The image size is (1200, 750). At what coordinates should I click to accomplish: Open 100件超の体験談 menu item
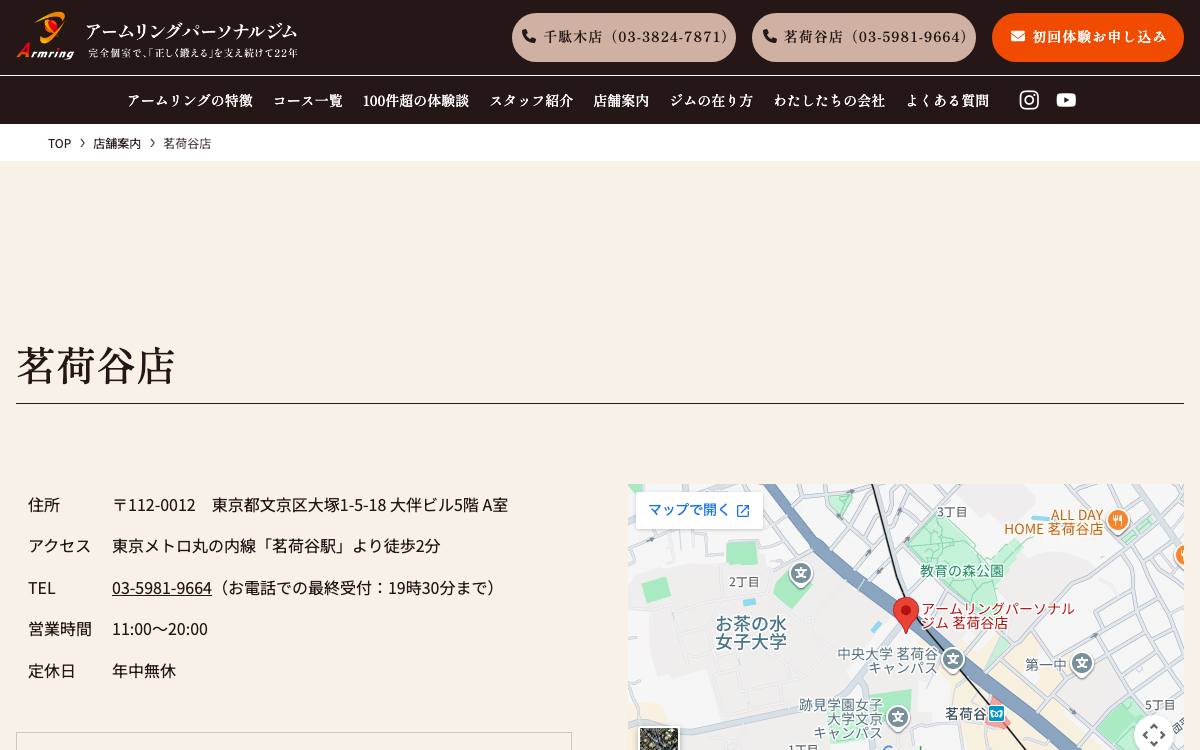pyautogui.click(x=416, y=100)
